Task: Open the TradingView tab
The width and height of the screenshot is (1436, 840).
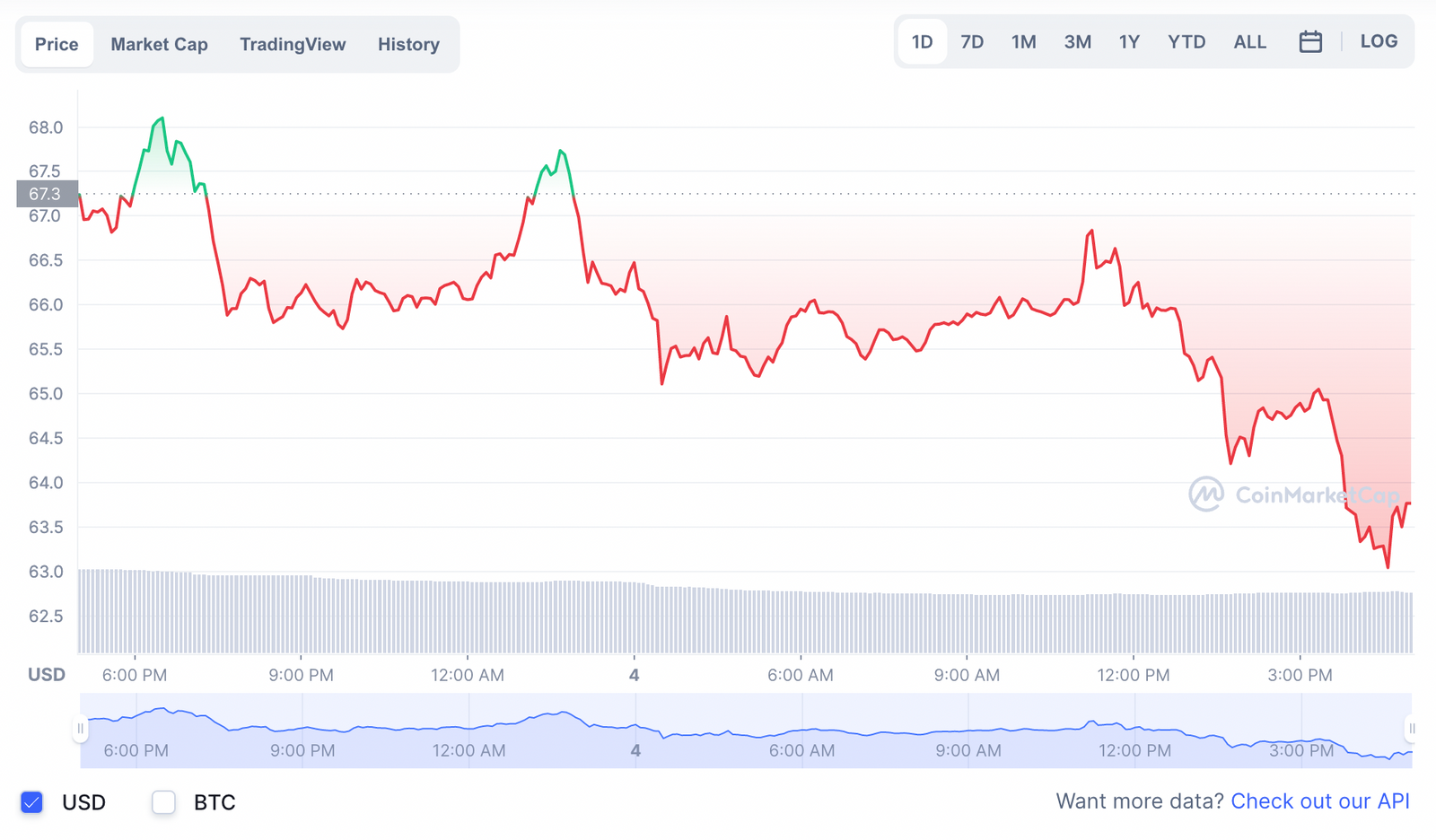Action: click(293, 44)
